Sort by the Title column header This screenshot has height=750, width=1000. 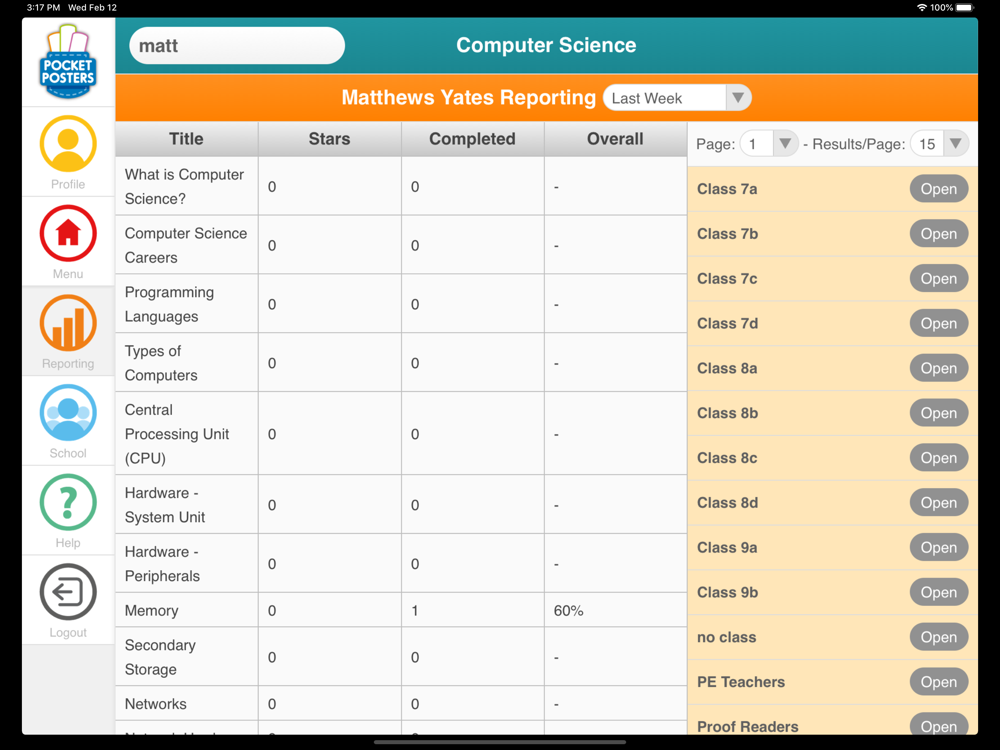[x=186, y=139]
